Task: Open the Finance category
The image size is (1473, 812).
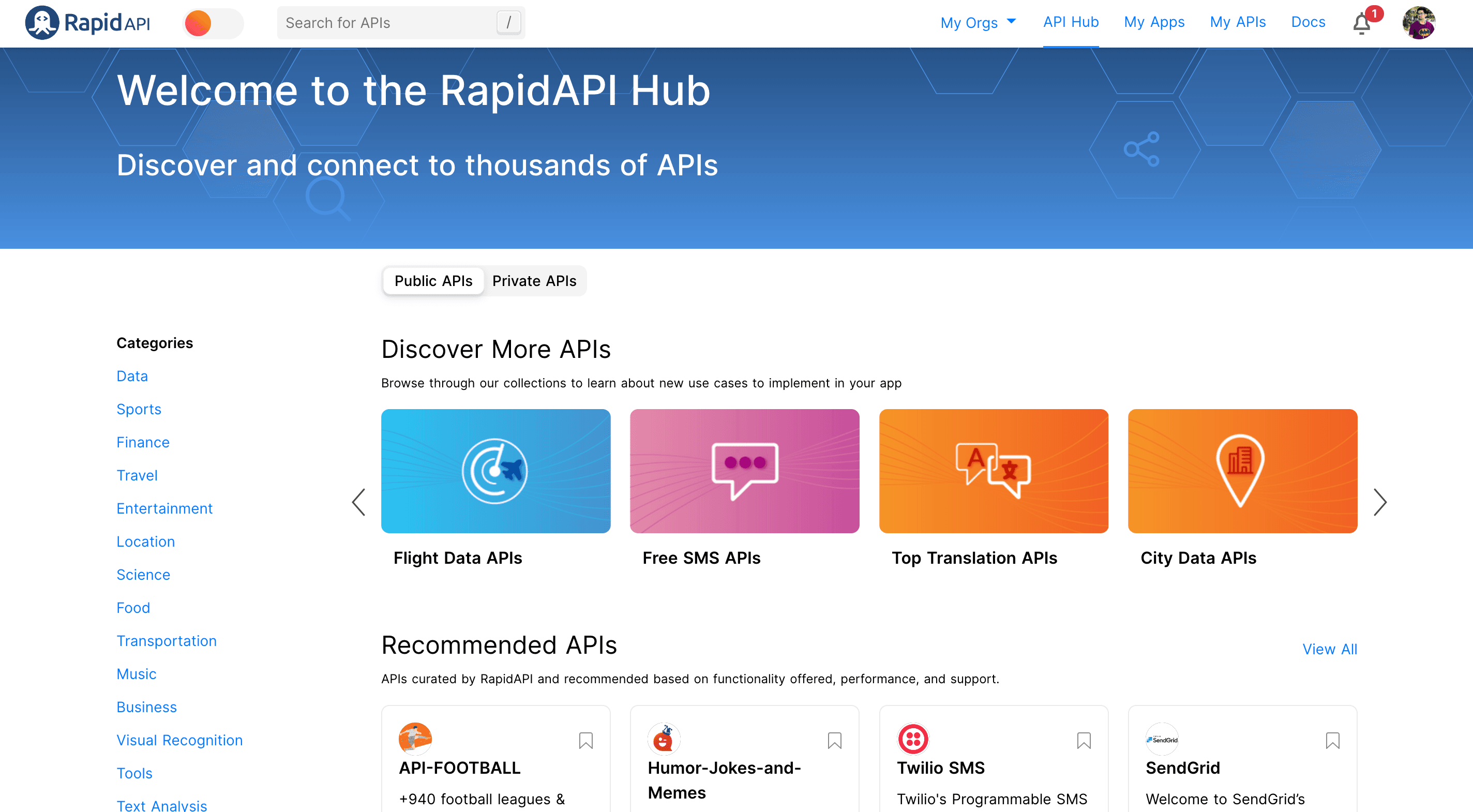Action: tap(143, 442)
